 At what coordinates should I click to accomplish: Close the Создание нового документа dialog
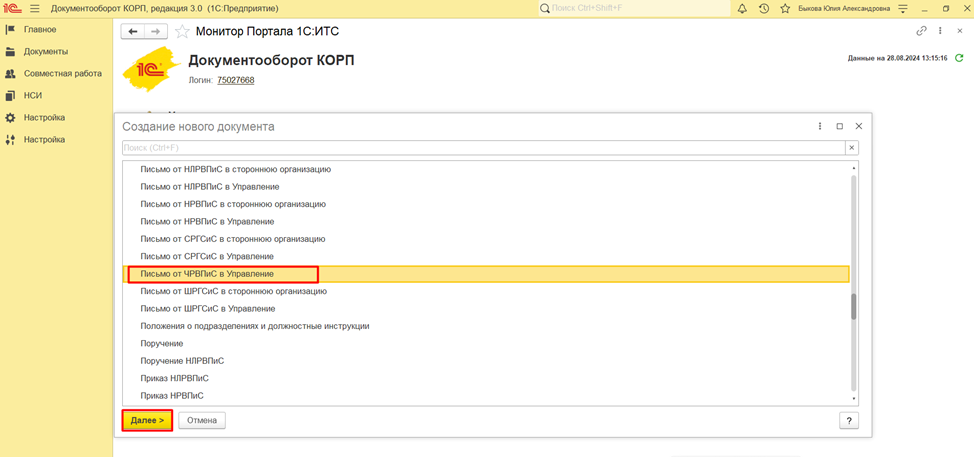[x=859, y=126]
